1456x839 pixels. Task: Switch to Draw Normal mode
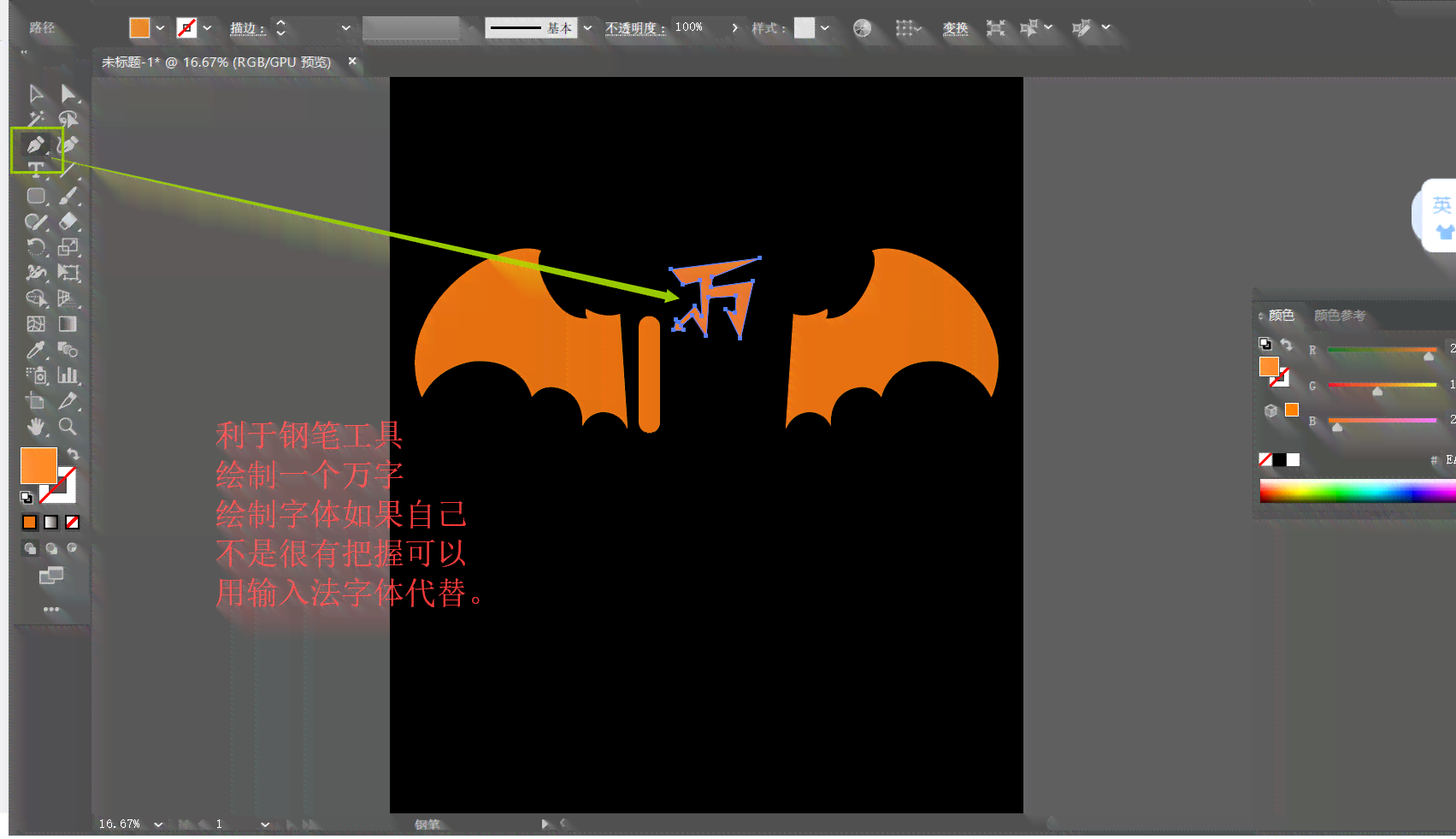coord(31,548)
